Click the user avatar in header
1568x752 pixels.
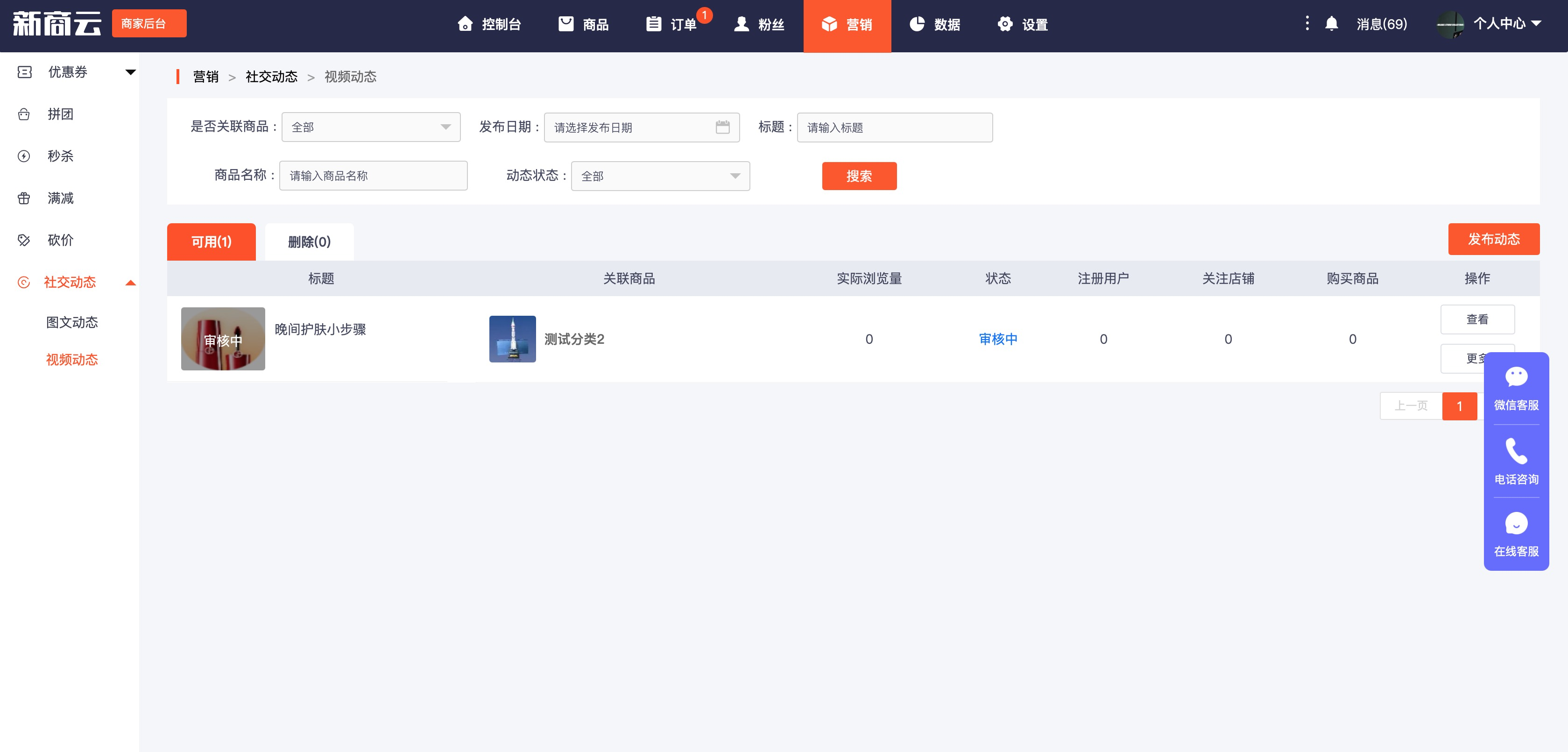coord(1450,24)
